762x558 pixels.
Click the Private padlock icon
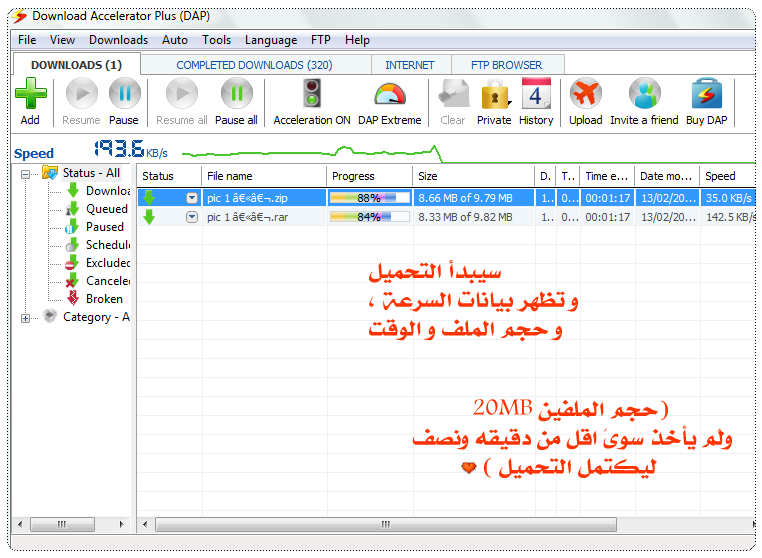493,95
